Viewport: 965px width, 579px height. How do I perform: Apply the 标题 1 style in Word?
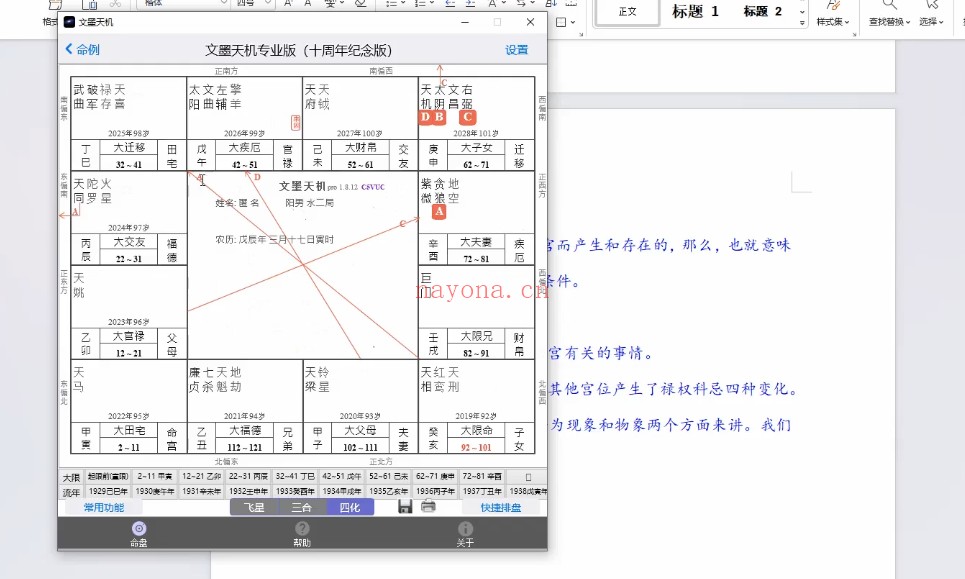695,12
